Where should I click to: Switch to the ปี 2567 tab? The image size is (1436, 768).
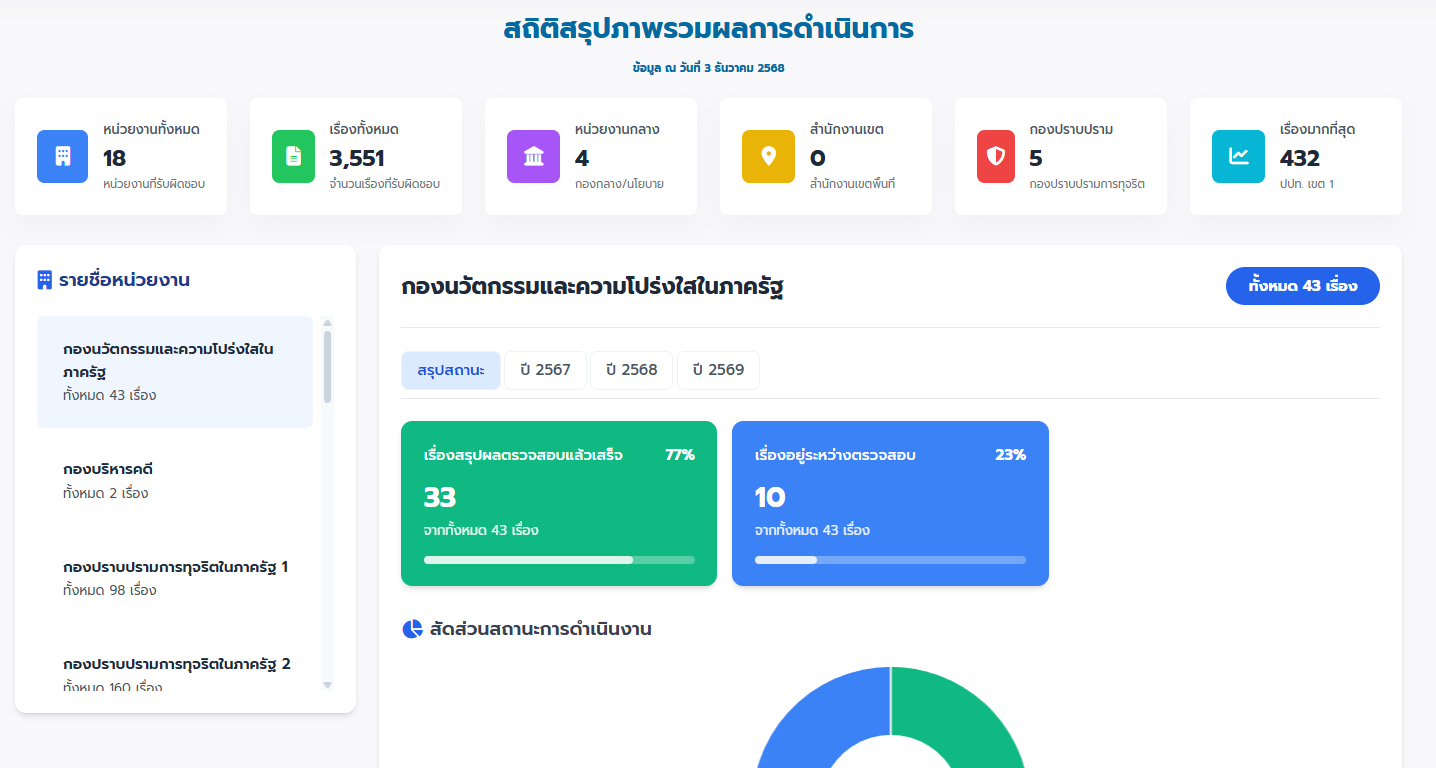(545, 370)
